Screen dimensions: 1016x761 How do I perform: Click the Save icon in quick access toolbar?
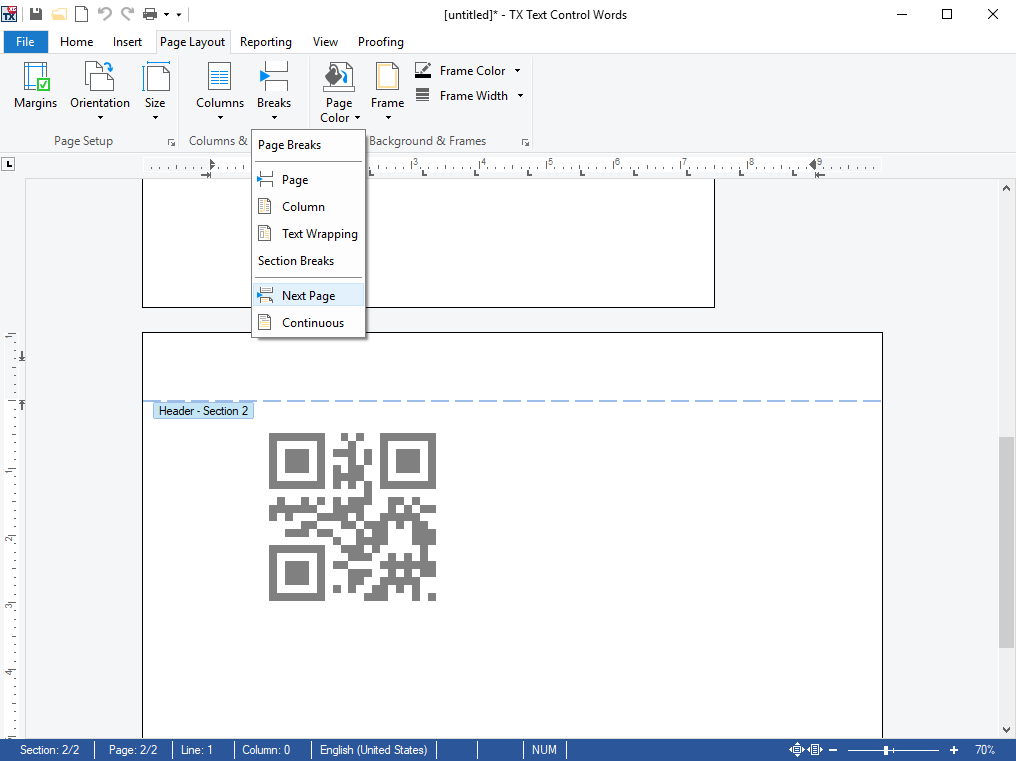pos(36,14)
